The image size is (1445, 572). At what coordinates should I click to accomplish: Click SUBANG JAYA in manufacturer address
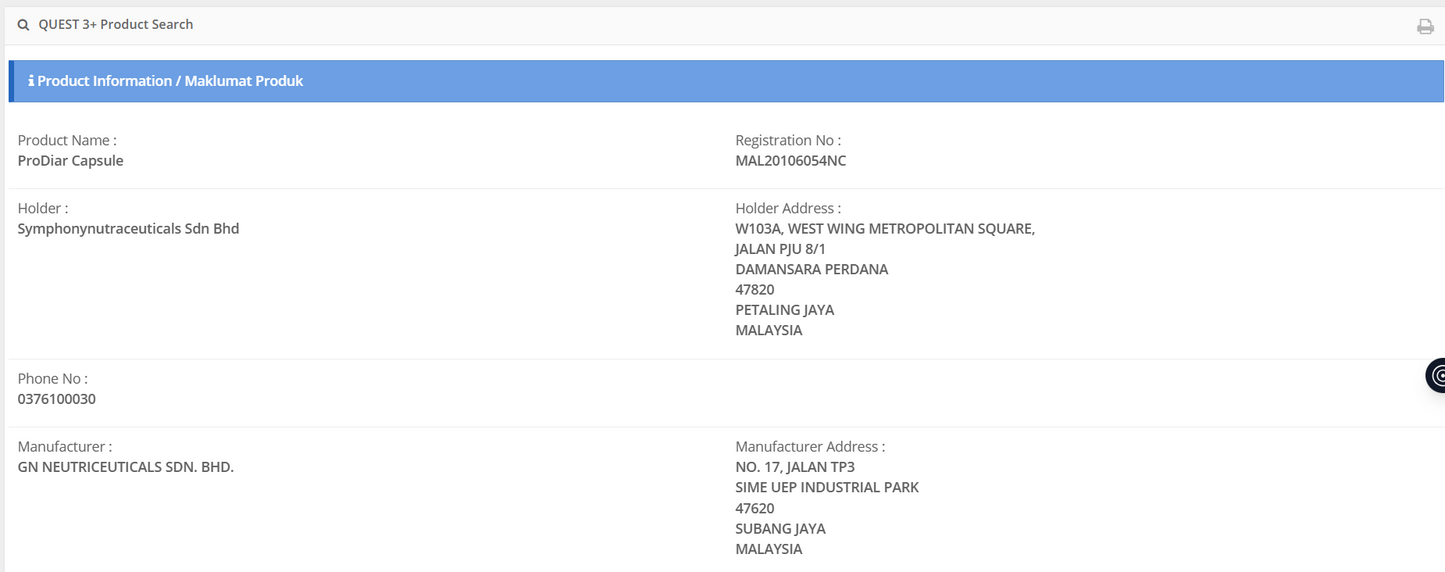pos(780,529)
